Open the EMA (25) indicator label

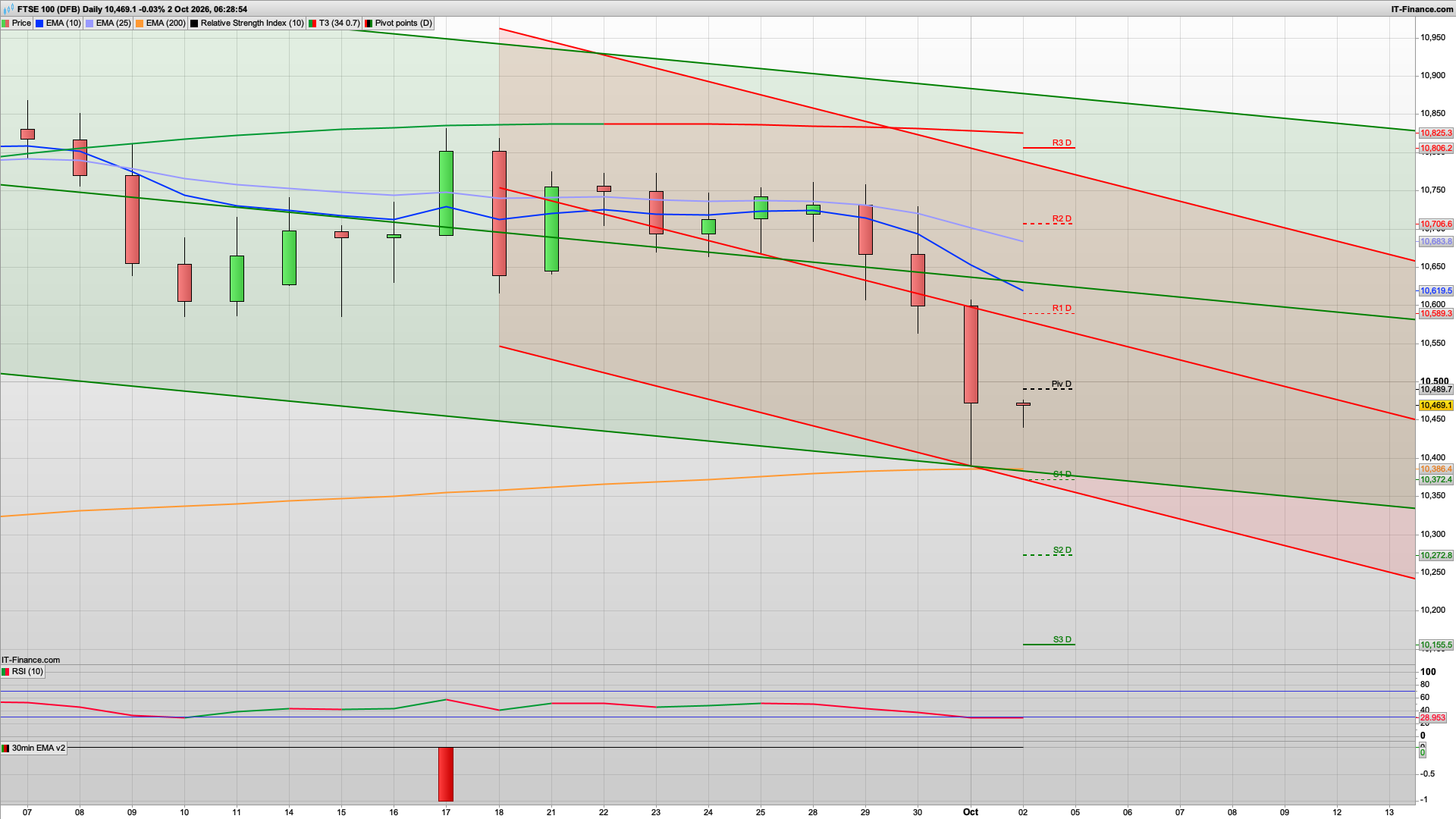[113, 23]
